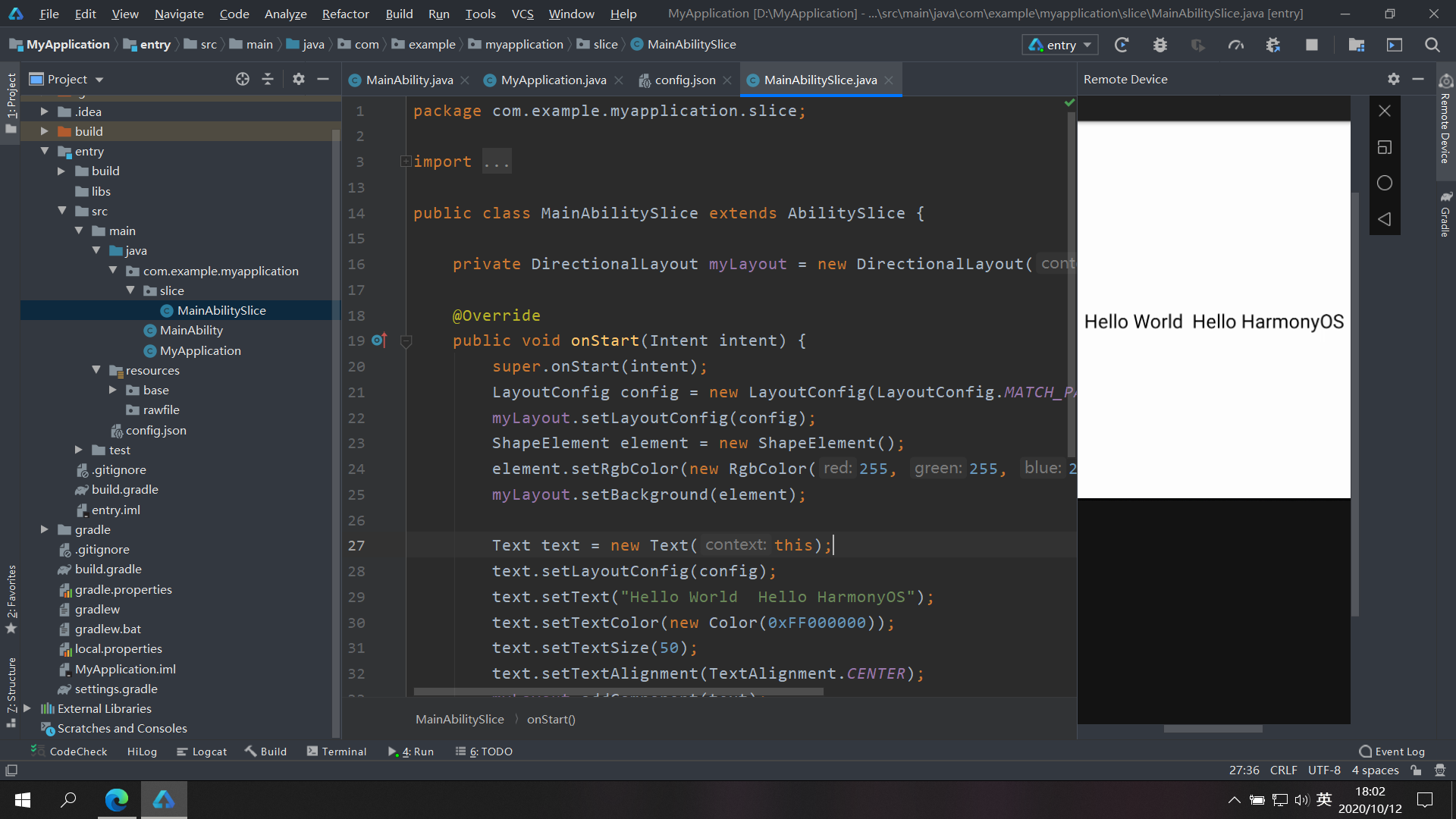Click the Debug bug icon in toolbar
1456x819 pixels.
1159,45
